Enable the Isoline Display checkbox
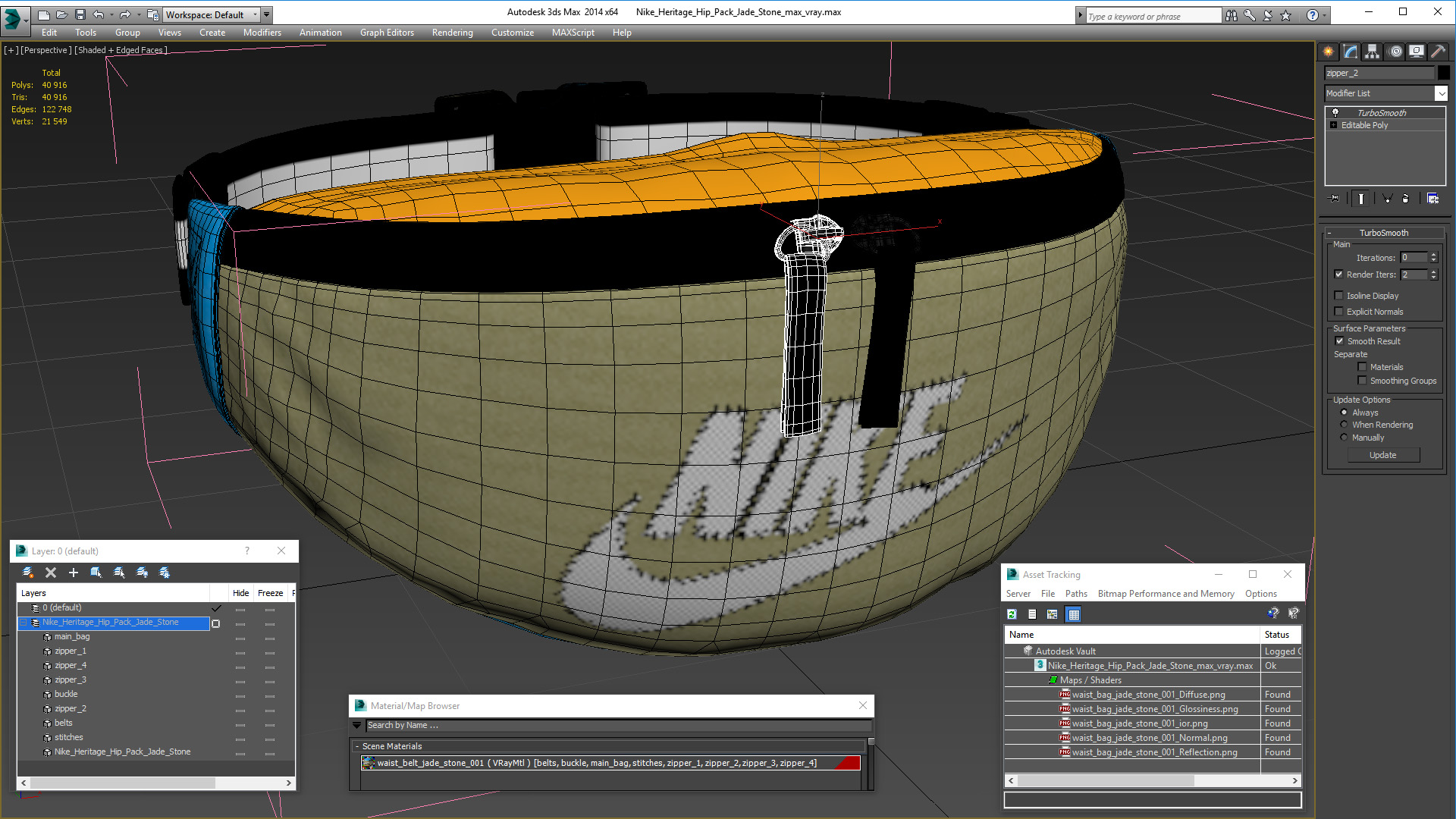The height and width of the screenshot is (819, 1456). tap(1338, 296)
